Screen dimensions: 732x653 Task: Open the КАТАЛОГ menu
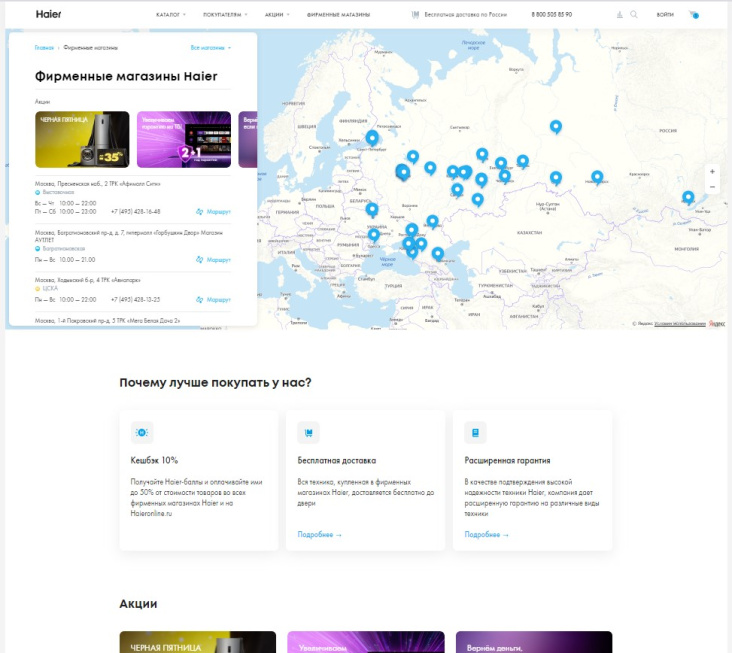pyautogui.click(x=170, y=14)
